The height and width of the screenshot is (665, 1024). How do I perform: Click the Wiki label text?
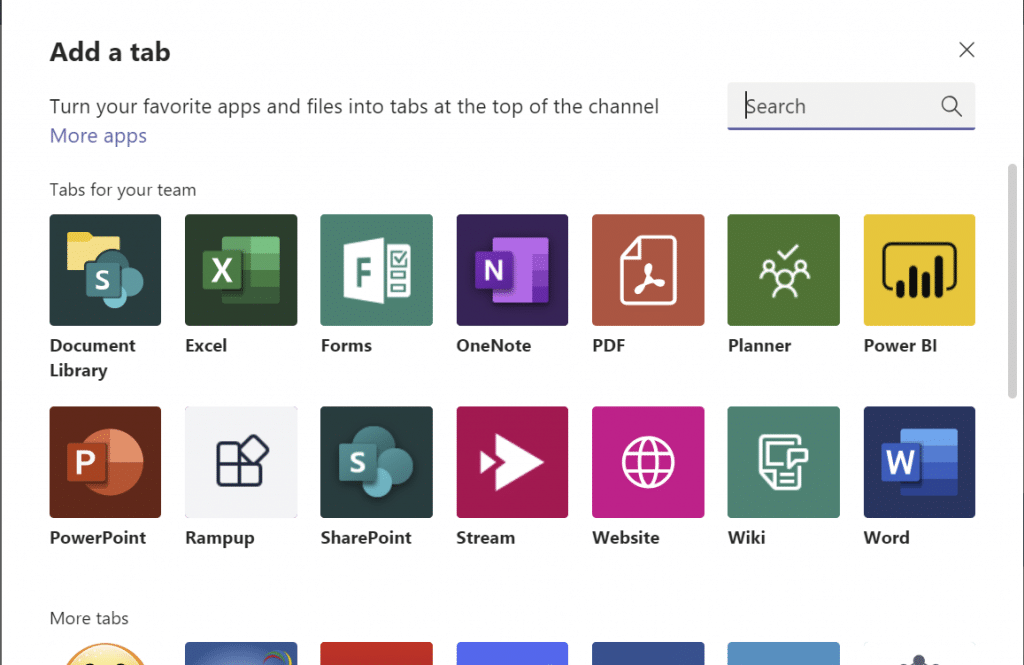coord(746,538)
